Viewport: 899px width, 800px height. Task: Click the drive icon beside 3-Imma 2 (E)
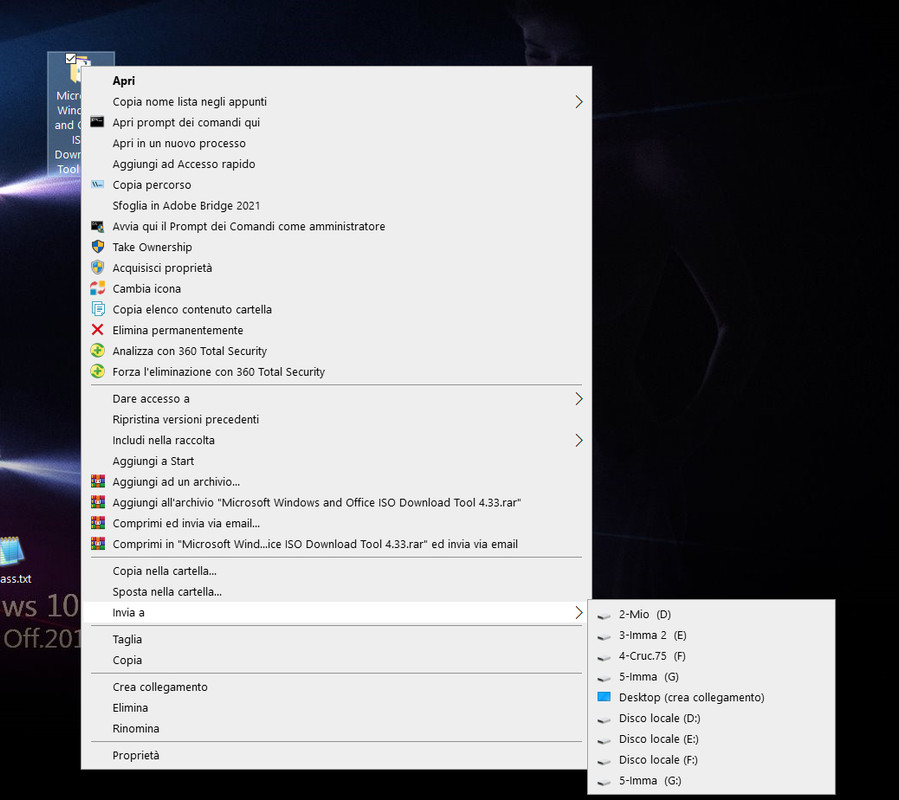pyautogui.click(x=604, y=636)
